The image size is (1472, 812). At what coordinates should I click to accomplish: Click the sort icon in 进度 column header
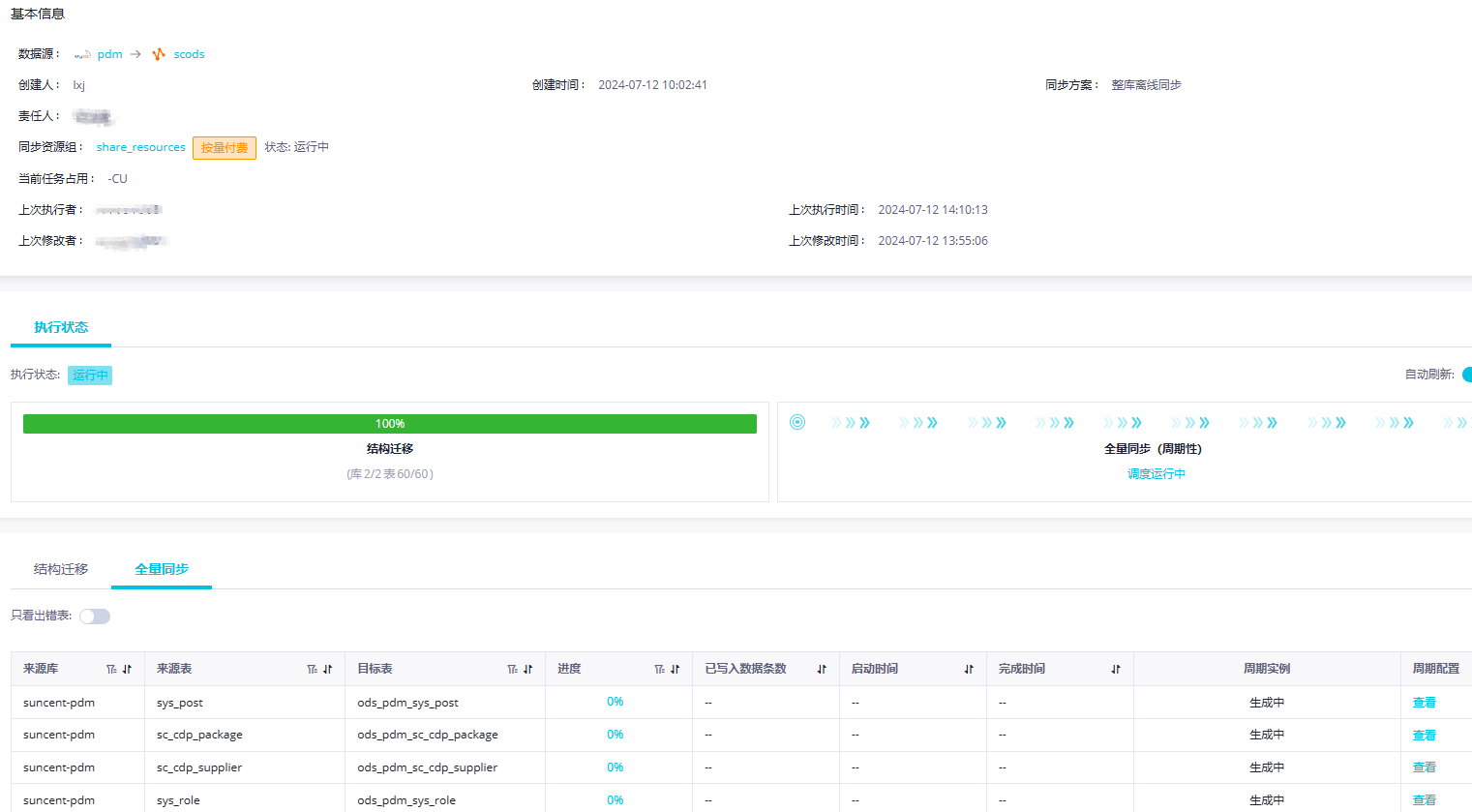click(x=676, y=670)
